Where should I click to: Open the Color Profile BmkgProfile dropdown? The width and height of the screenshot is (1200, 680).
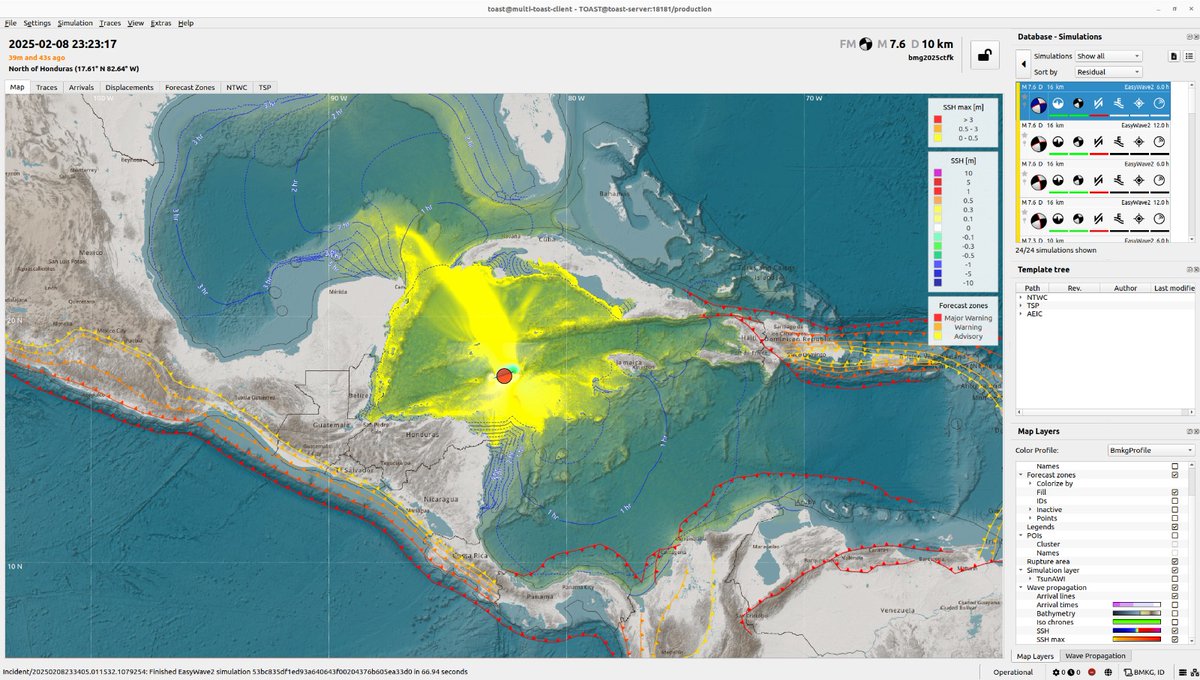pyautogui.click(x=1151, y=450)
